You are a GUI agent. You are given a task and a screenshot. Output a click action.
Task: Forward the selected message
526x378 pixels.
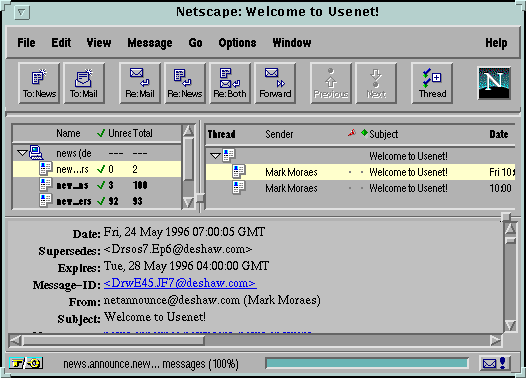tap(275, 83)
